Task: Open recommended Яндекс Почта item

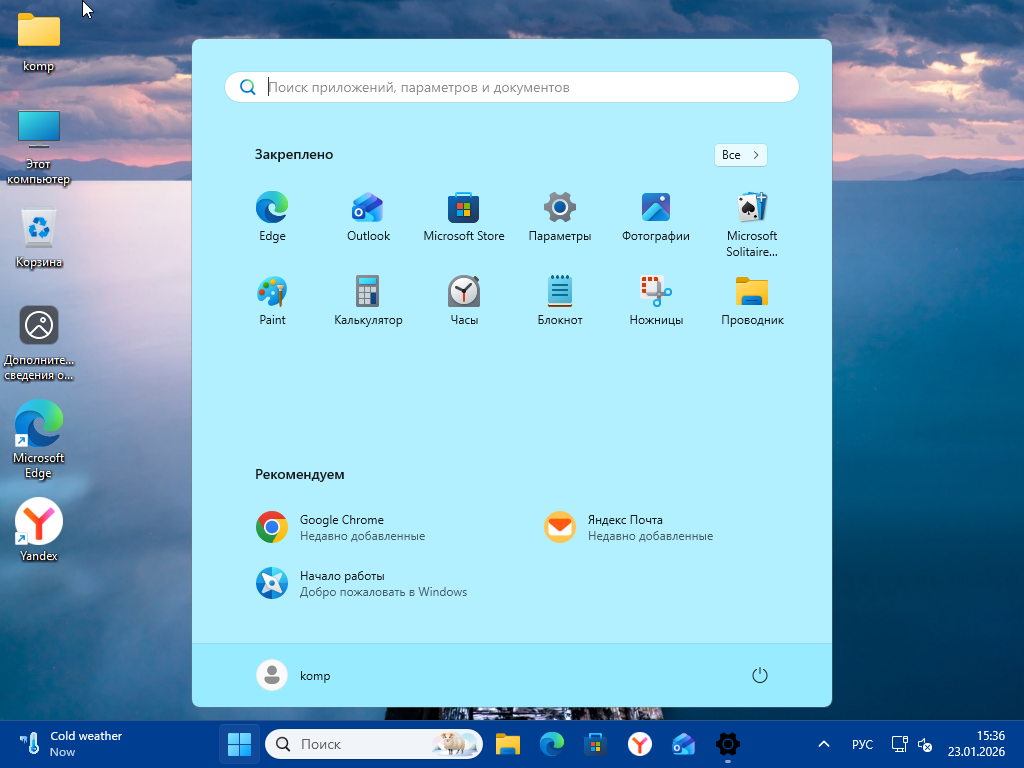Action: click(x=628, y=527)
